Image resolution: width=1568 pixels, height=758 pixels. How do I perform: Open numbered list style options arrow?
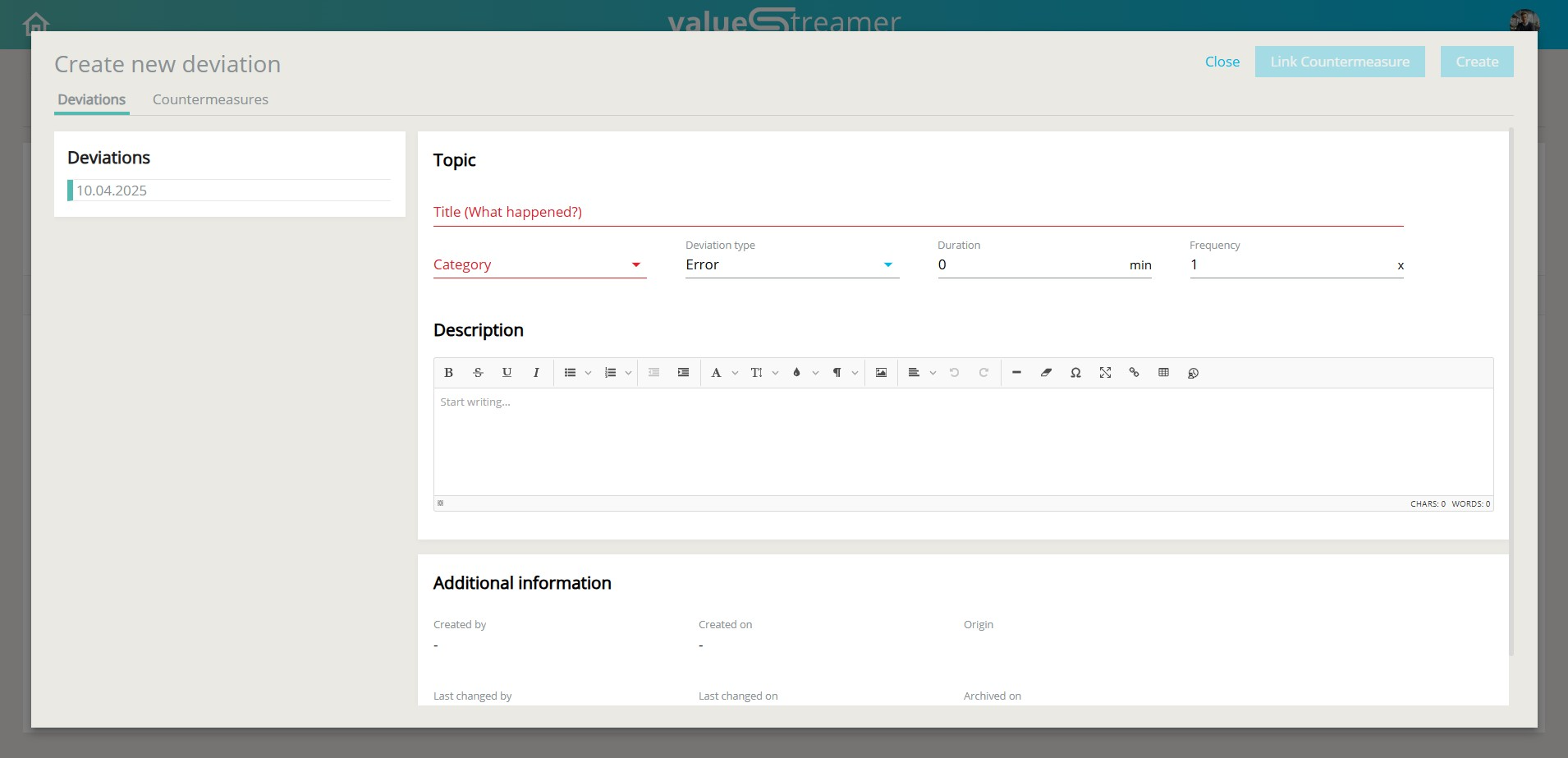coord(628,373)
